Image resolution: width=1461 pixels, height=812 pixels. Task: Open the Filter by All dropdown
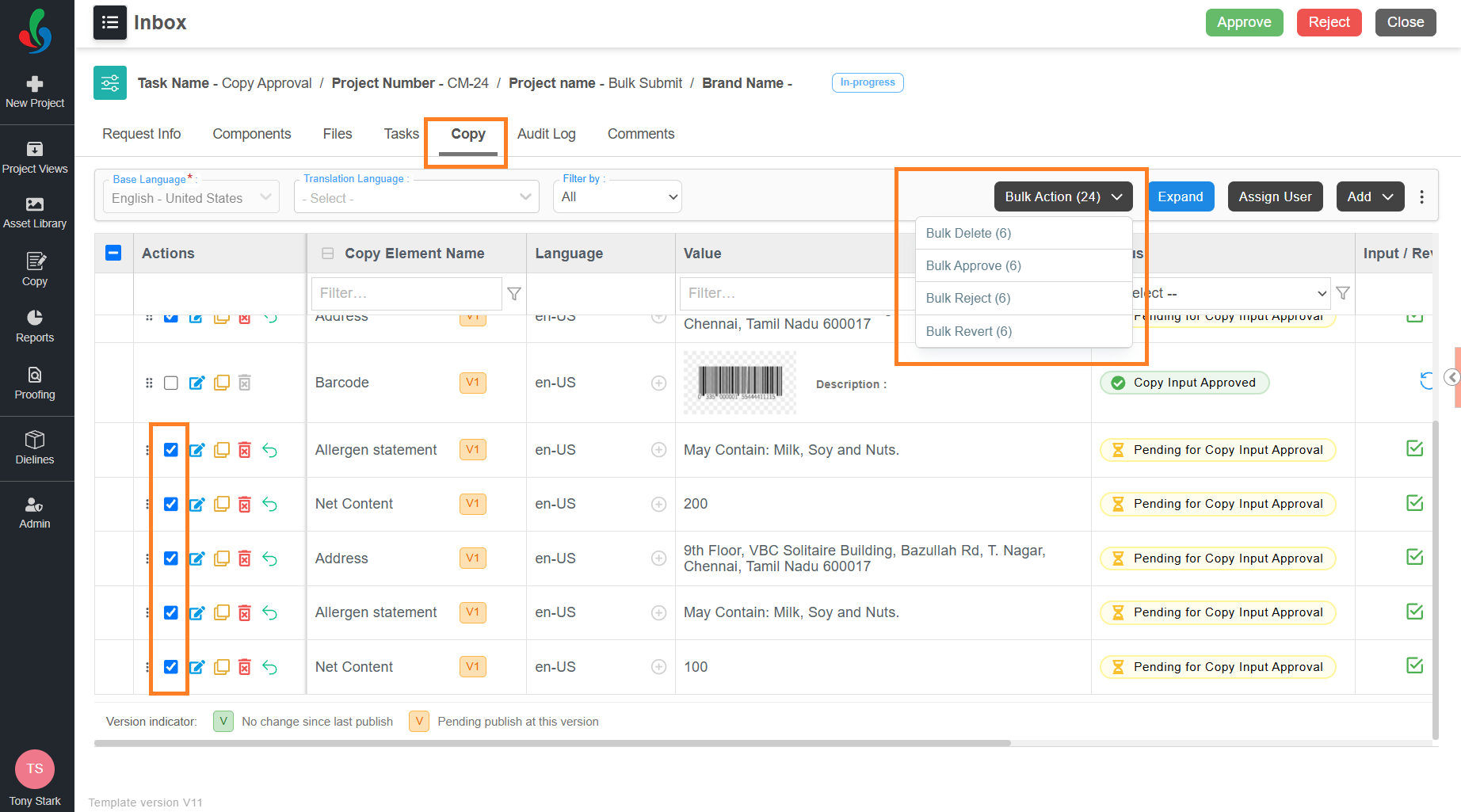click(x=617, y=196)
